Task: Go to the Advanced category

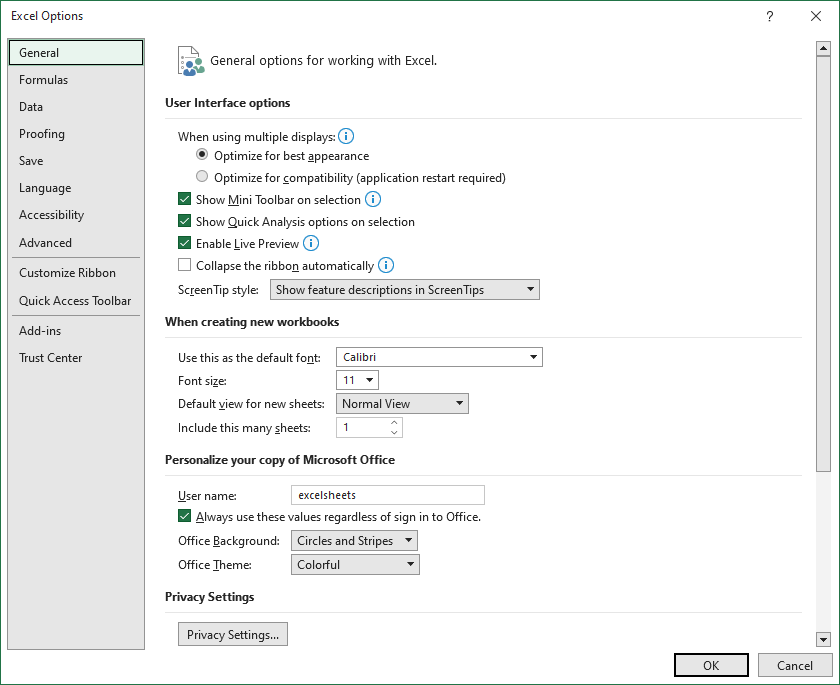Action: 76,243
